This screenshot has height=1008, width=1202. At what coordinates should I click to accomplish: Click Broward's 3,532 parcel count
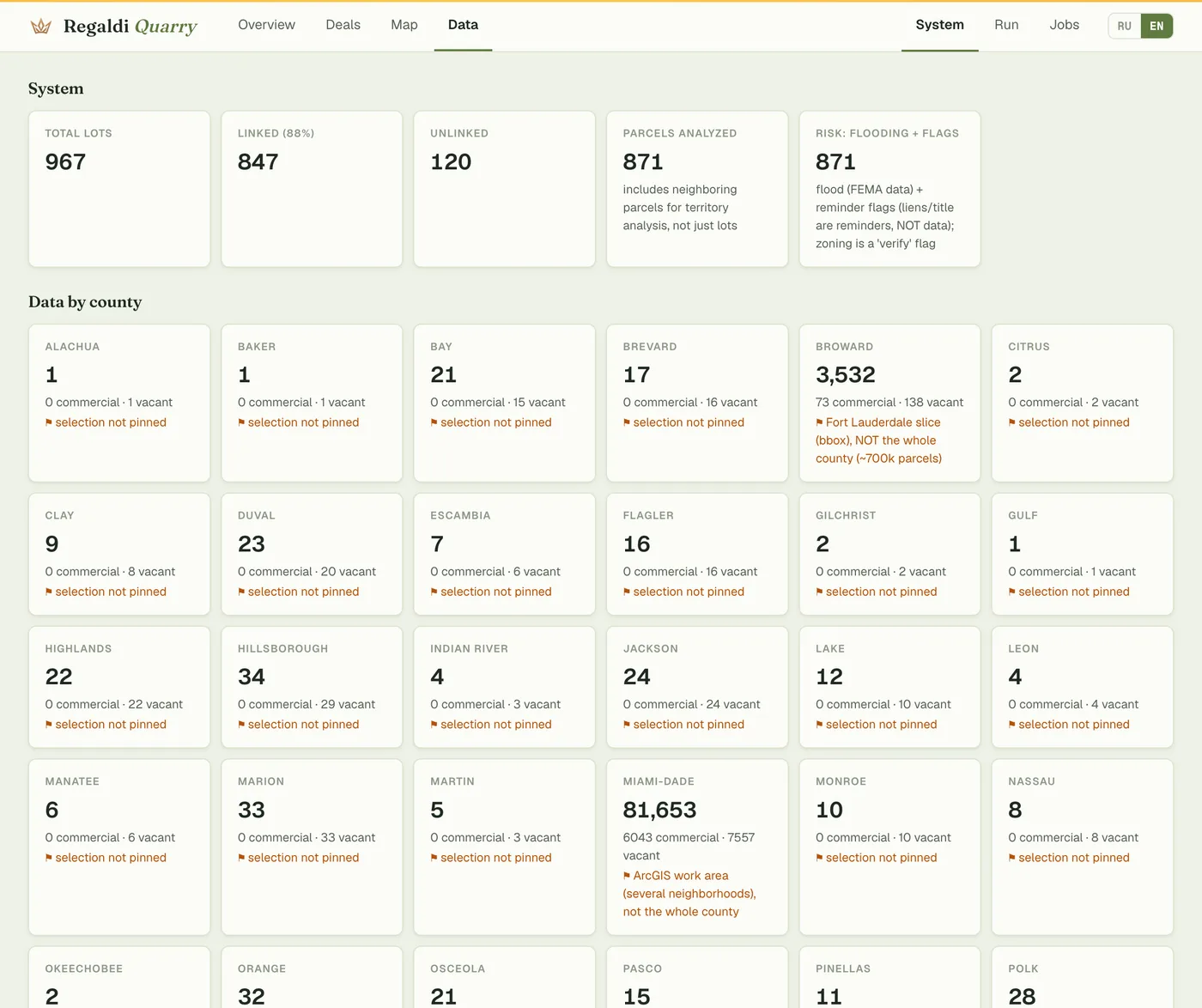846,374
